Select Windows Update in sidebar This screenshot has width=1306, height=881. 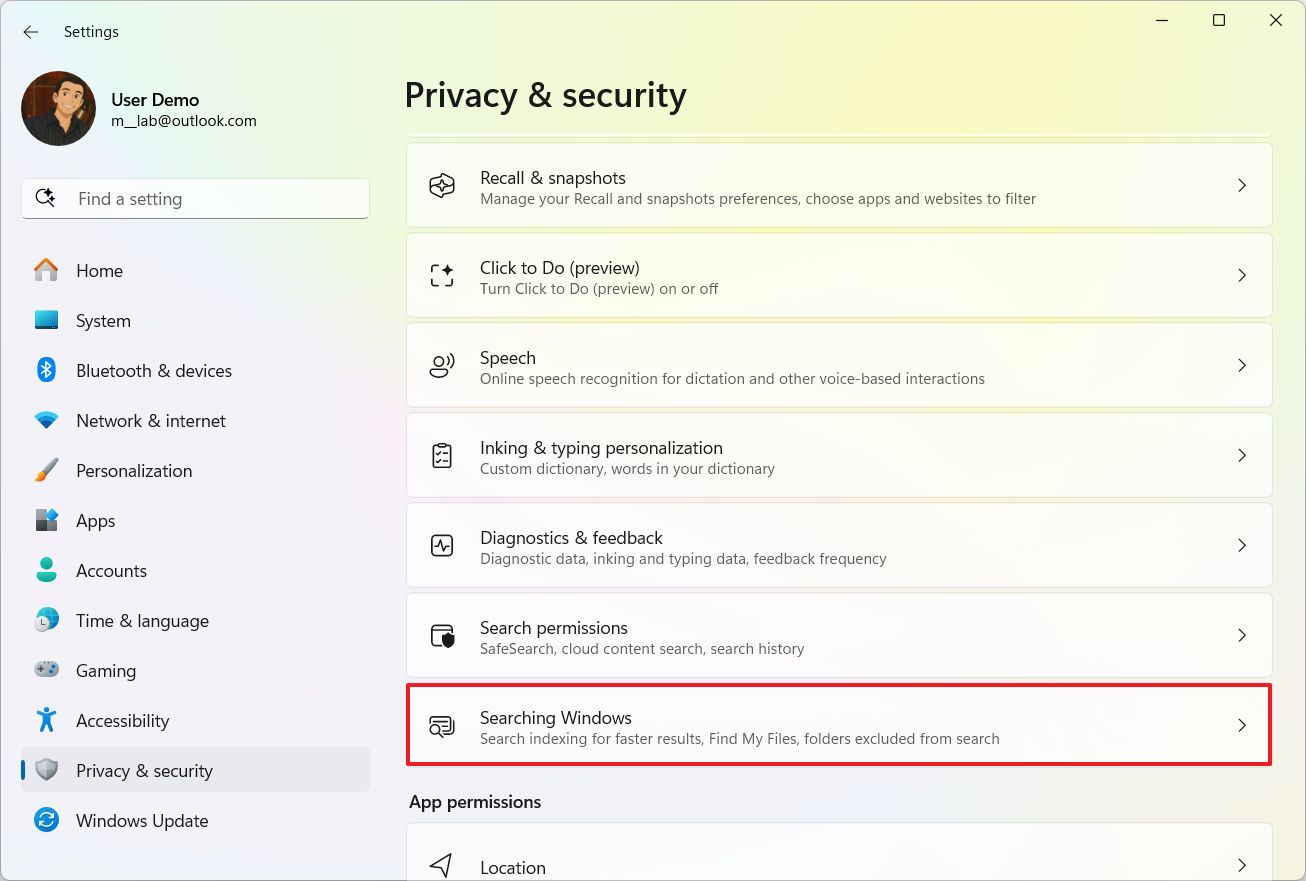142,821
